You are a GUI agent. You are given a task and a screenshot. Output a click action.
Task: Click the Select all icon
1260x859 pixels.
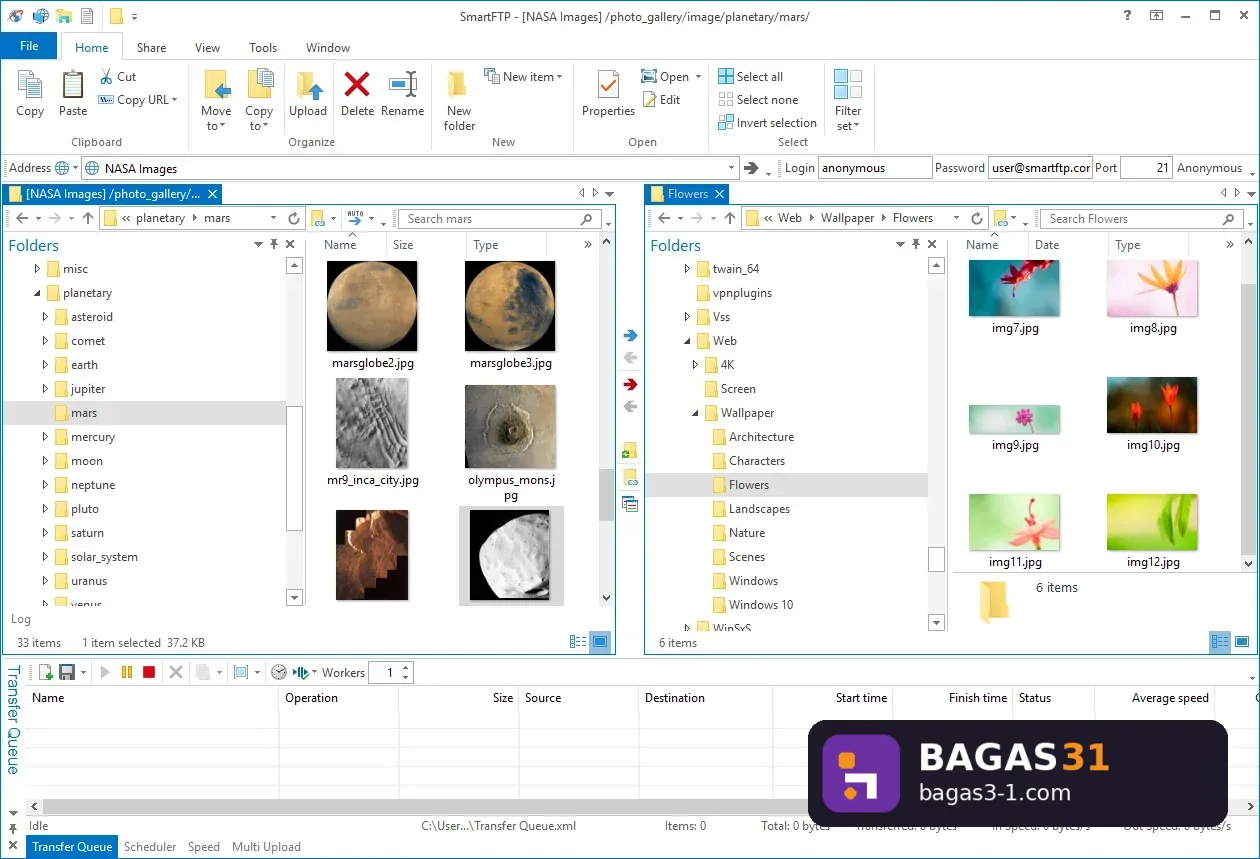pos(726,77)
